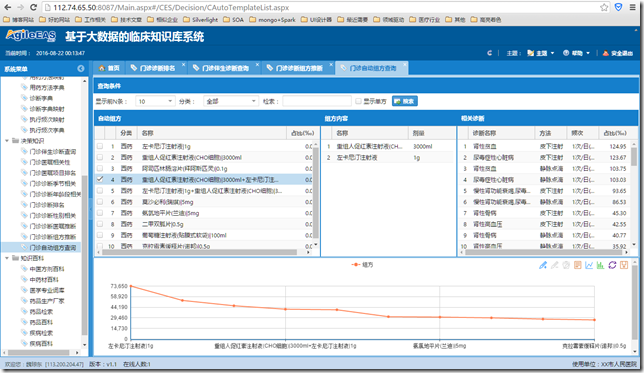Click the 决策知识 folder icon
The height and width of the screenshot is (373, 644).
(x=15, y=140)
